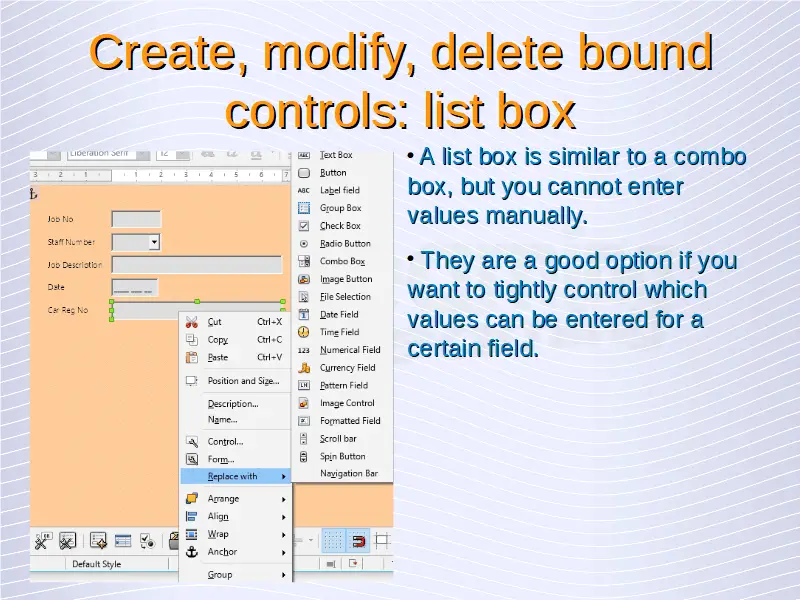Select the Name... menu entry

235,419
